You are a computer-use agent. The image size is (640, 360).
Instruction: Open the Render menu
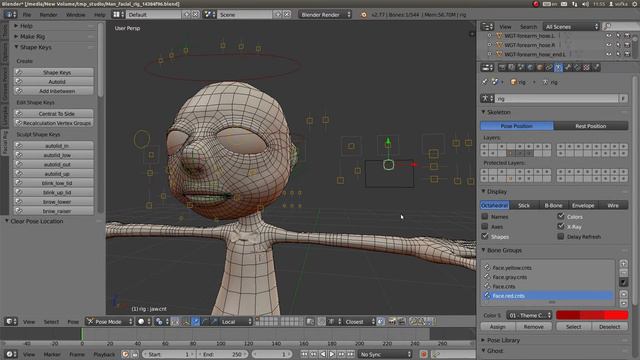(x=49, y=14)
